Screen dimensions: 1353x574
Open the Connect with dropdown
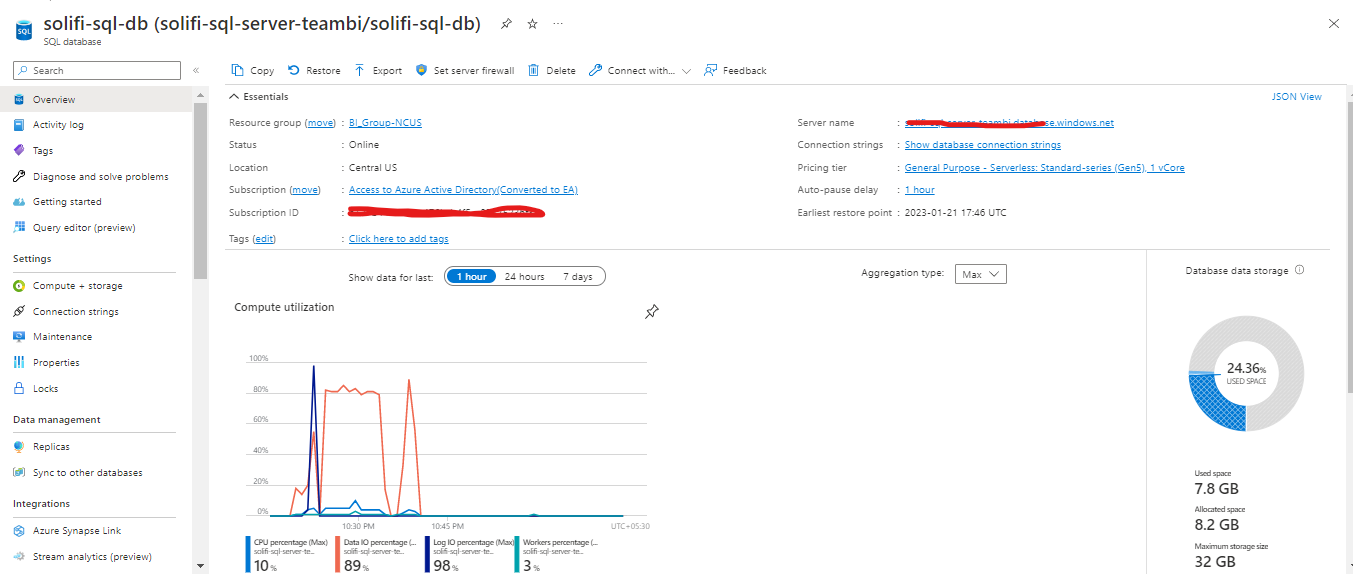click(640, 70)
